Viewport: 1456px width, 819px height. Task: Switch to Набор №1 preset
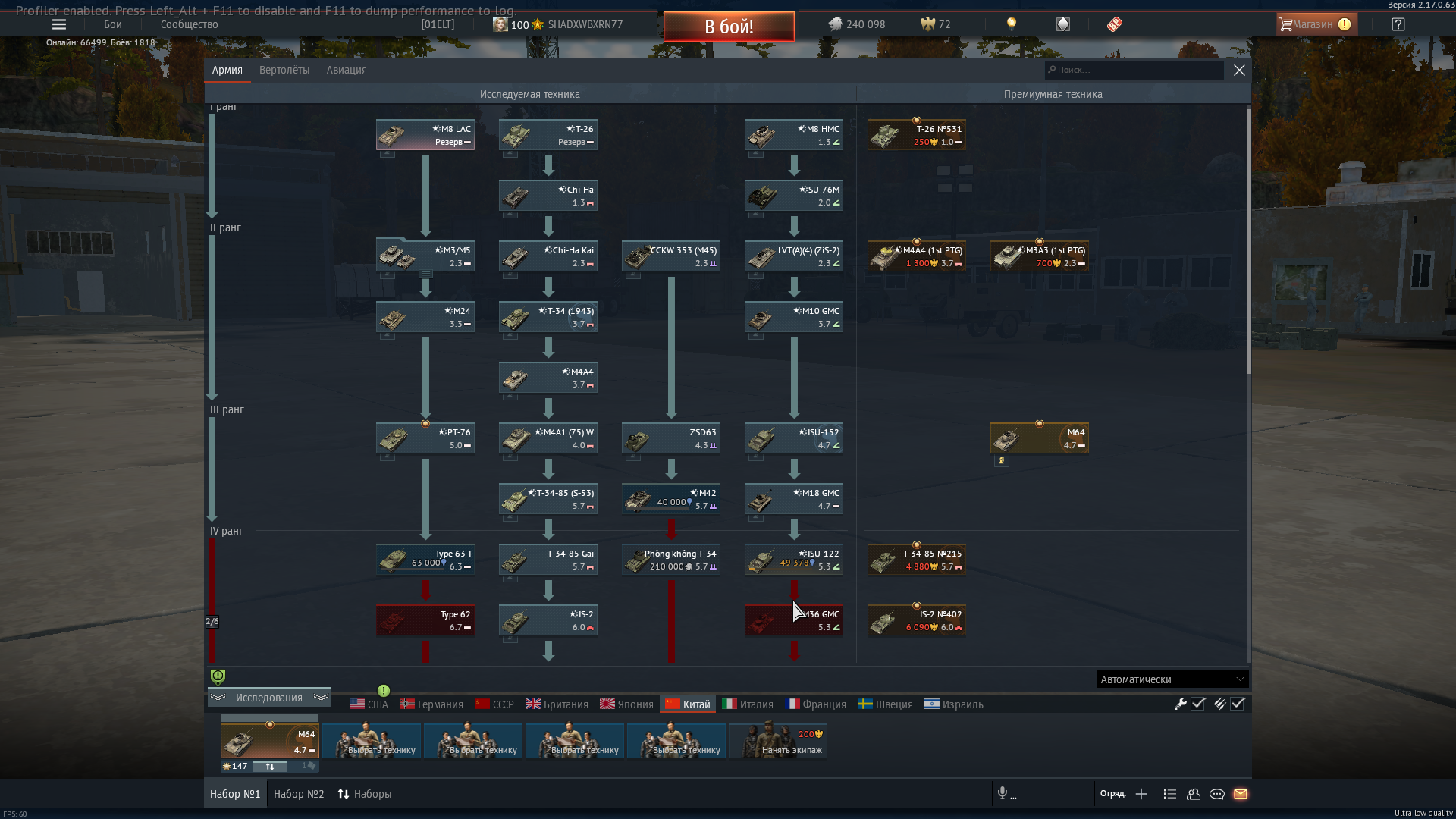(235, 794)
